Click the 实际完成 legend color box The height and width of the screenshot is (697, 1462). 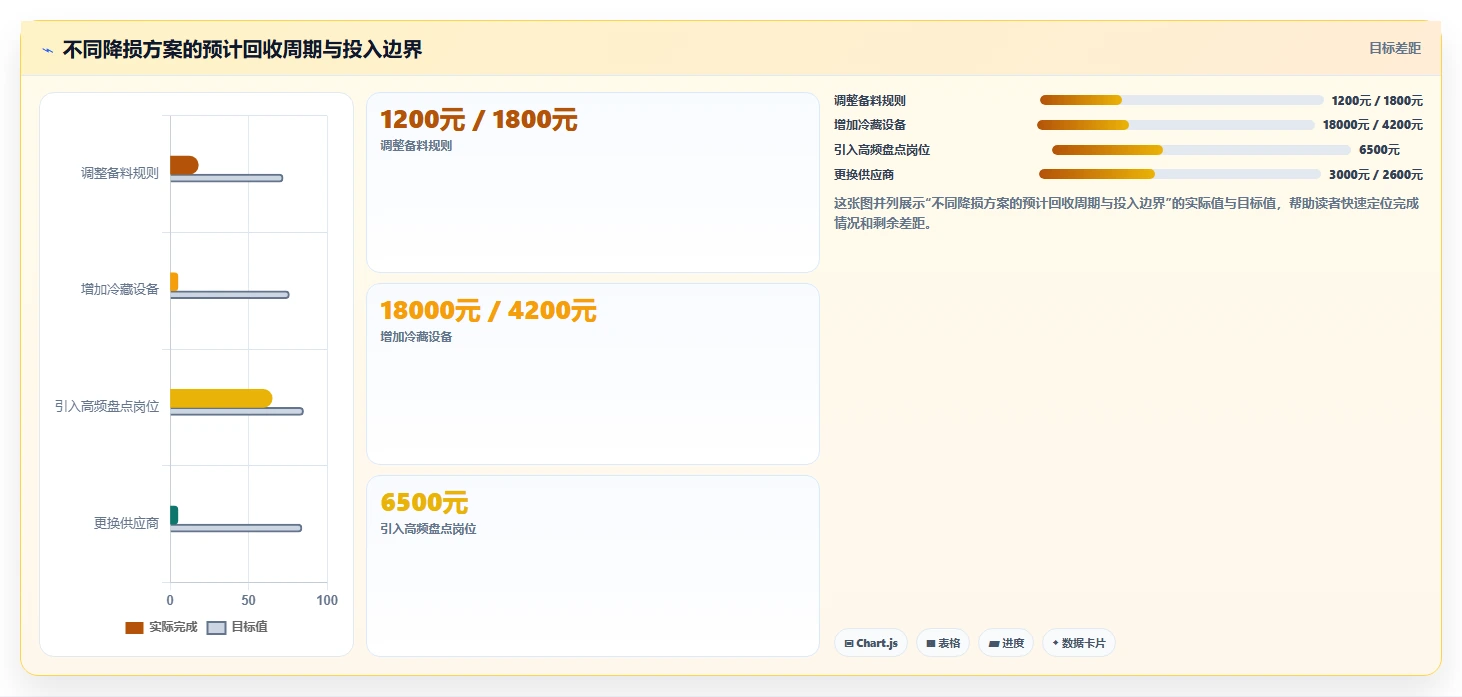pyautogui.click(x=134, y=627)
